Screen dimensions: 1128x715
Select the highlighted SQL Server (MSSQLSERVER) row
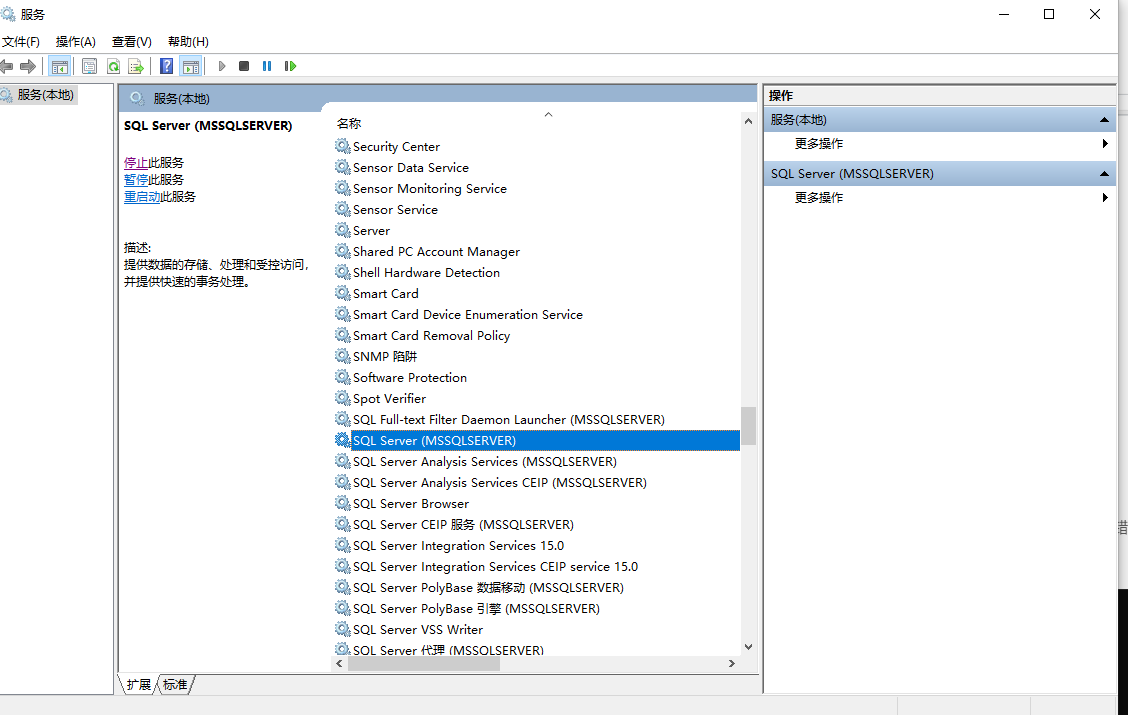coord(545,440)
